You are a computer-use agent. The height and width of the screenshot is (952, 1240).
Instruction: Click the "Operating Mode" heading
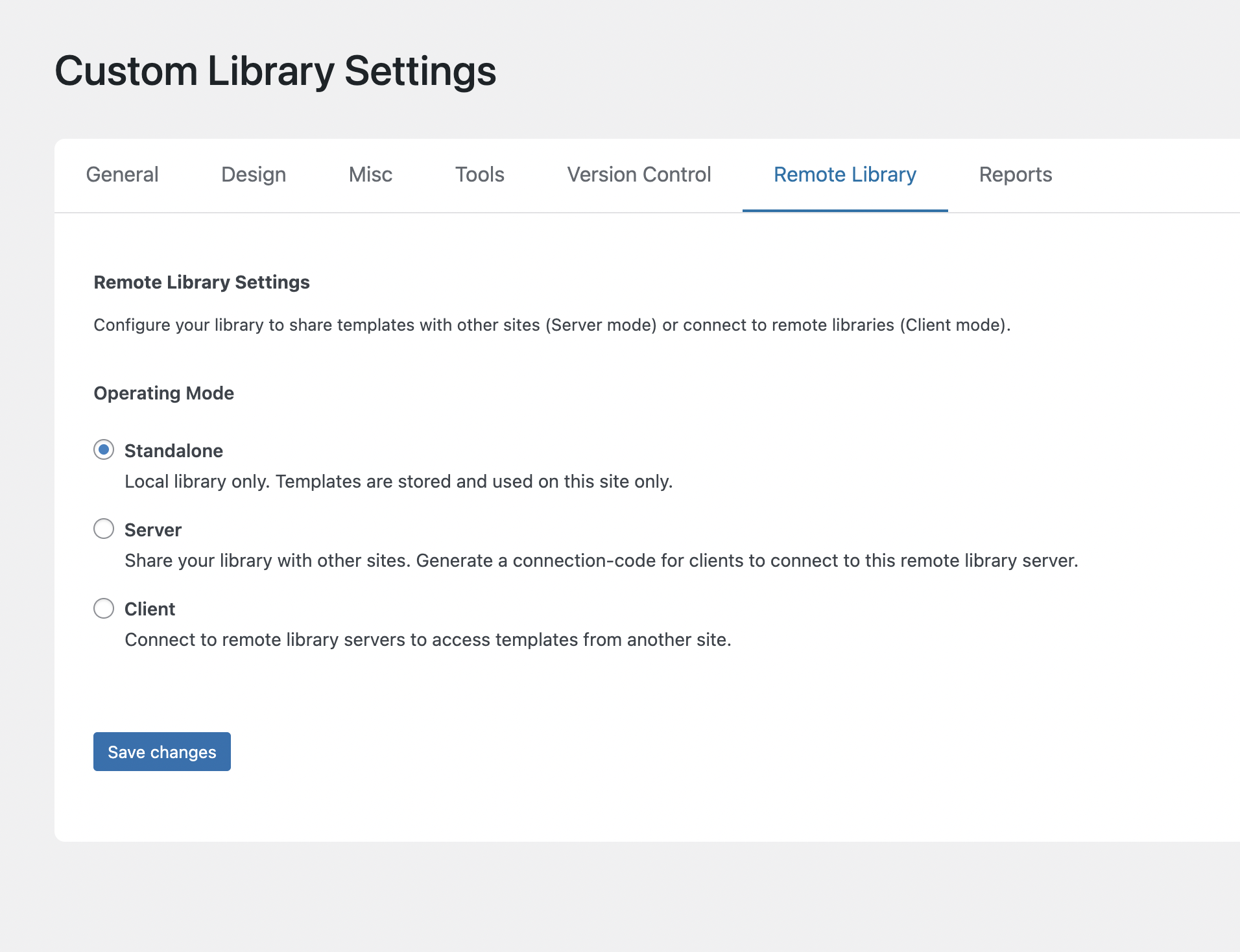pyautogui.click(x=163, y=393)
